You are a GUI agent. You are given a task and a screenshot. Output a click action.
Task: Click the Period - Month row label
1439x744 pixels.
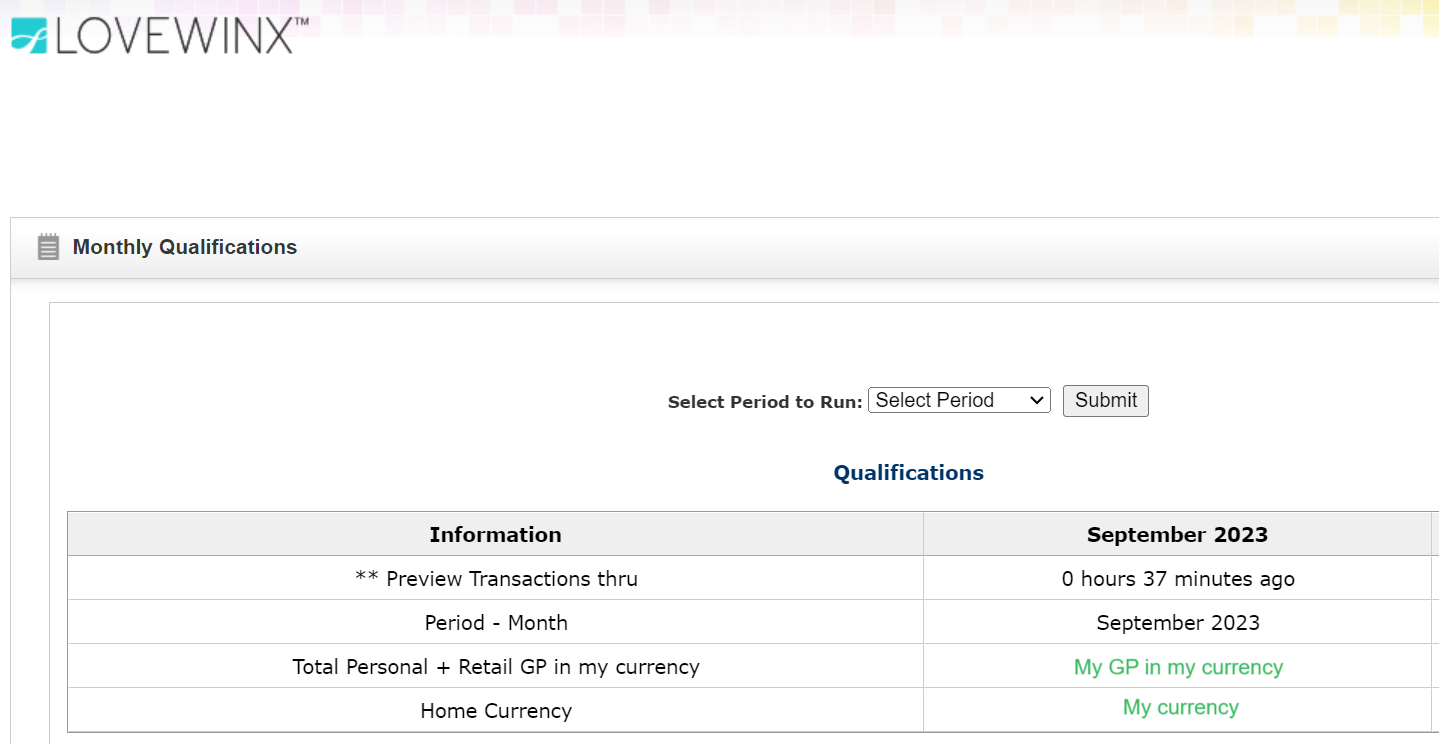tap(496, 623)
